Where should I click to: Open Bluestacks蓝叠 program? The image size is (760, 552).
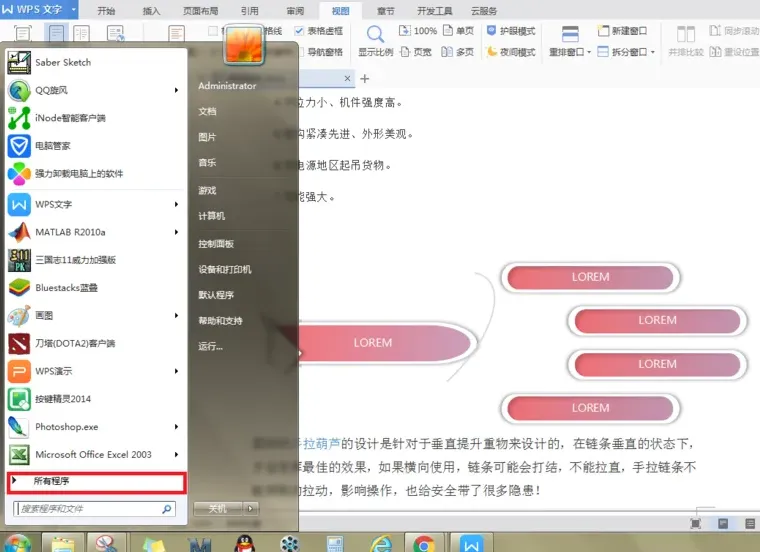(x=96, y=288)
